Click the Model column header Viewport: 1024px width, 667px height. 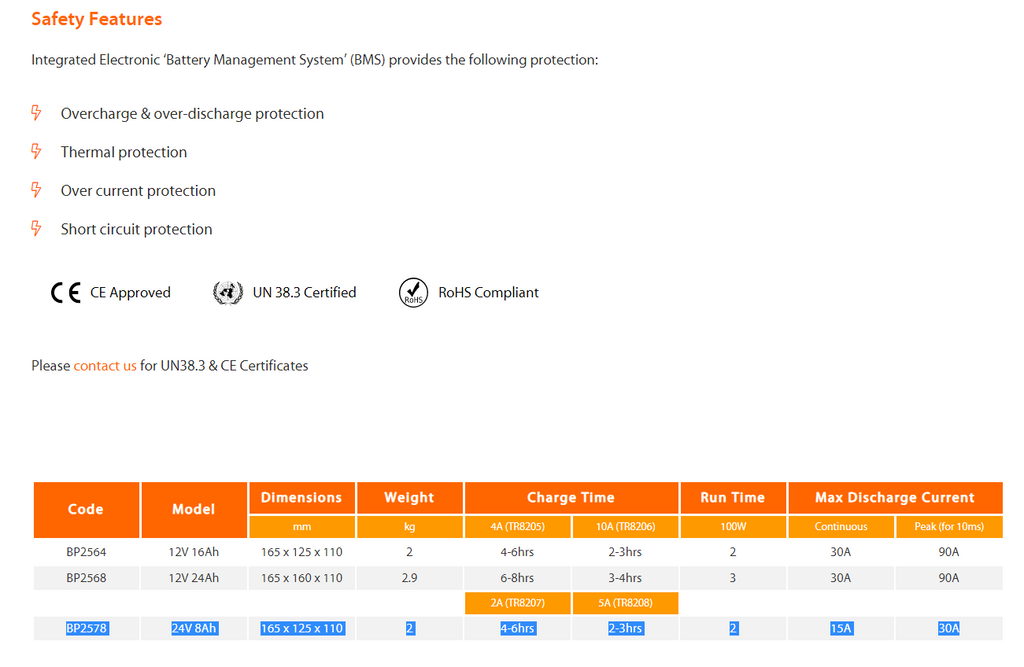tap(193, 509)
